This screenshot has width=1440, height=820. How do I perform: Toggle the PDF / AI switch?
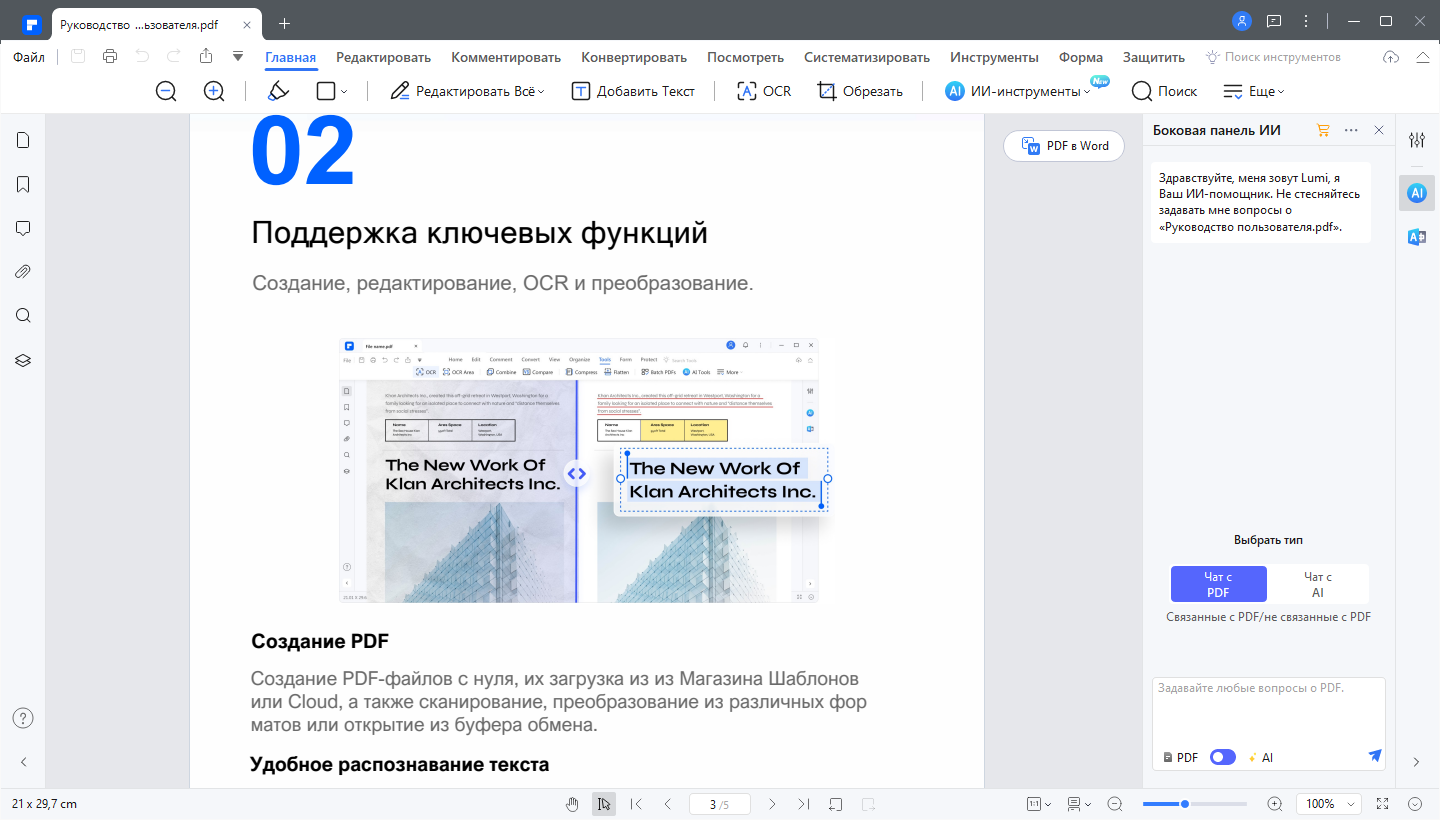click(x=1222, y=757)
